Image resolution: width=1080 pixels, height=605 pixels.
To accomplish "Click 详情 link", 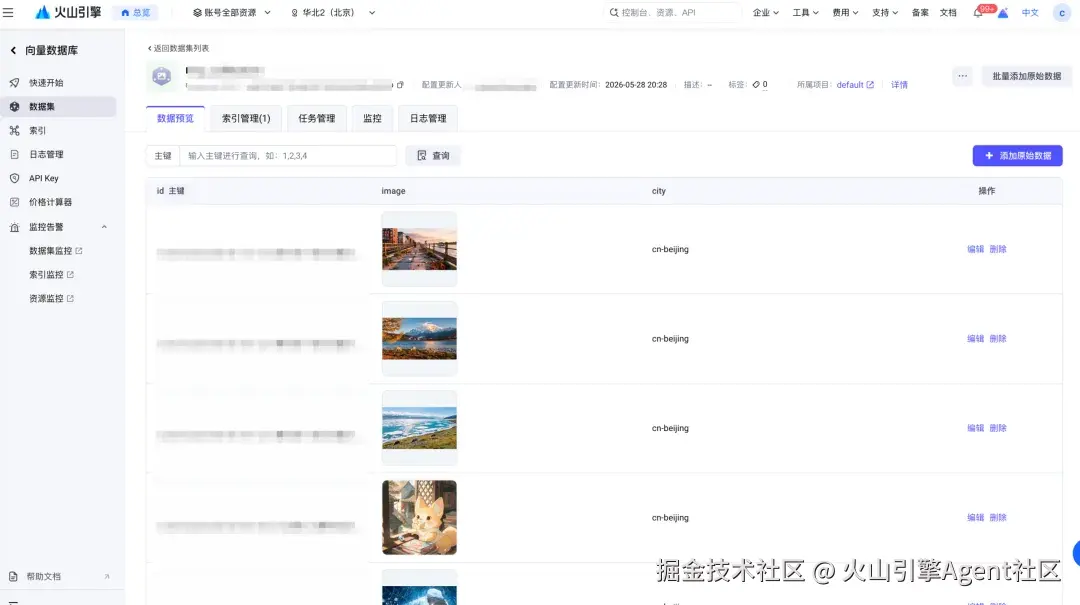I will (x=899, y=85).
